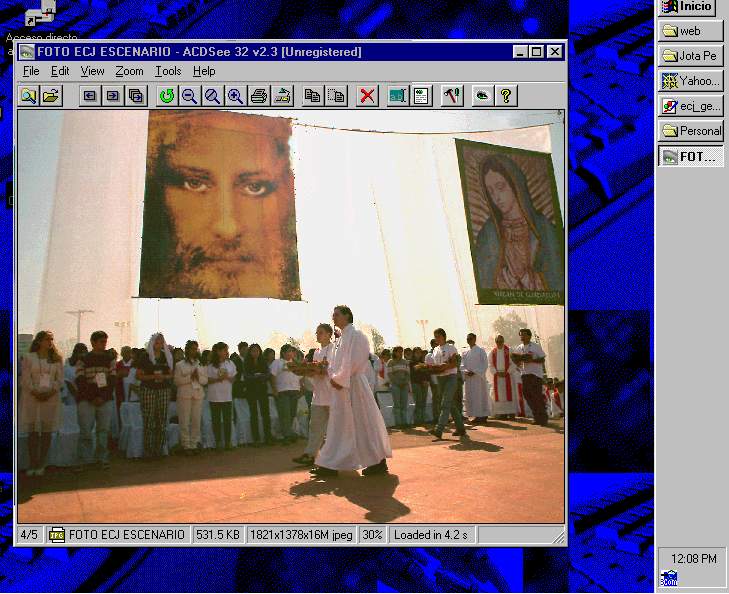Image resolution: width=729 pixels, height=594 pixels.
Task: Click the wallpaper/scanner icon after Print
Action: [282, 96]
